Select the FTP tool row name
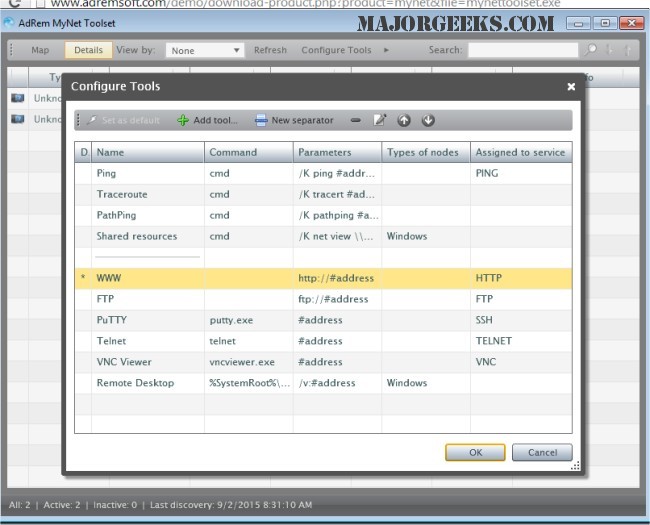This screenshot has width=650, height=525. click(105, 299)
